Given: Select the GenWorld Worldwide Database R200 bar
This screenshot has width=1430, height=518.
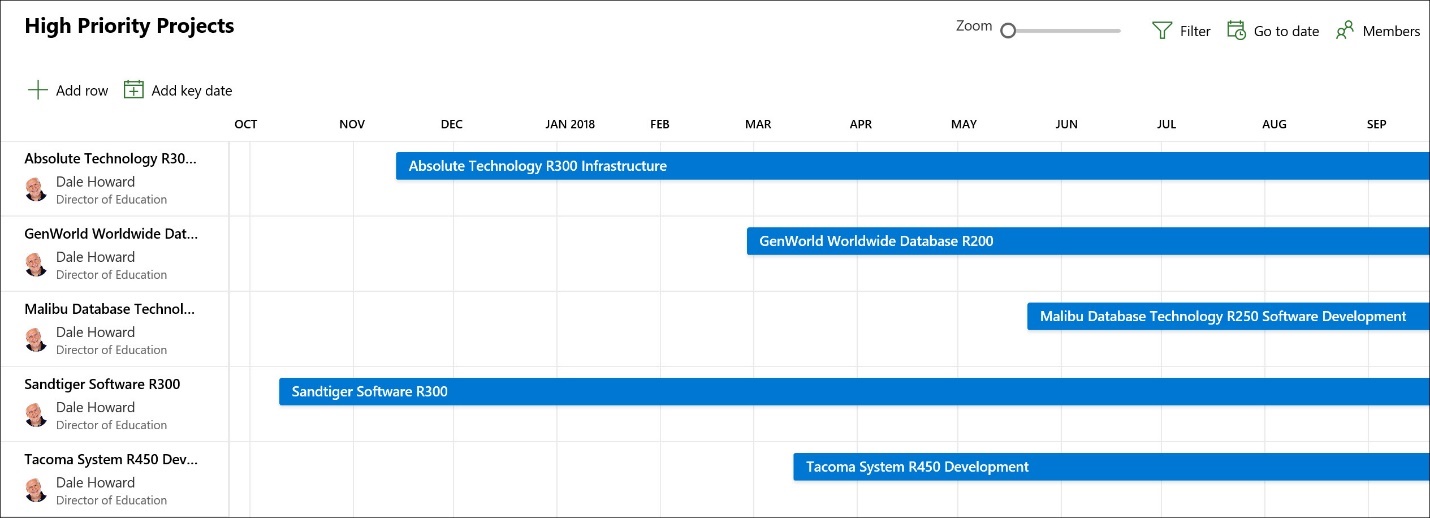Looking at the screenshot, I should pyautogui.click(x=1088, y=241).
